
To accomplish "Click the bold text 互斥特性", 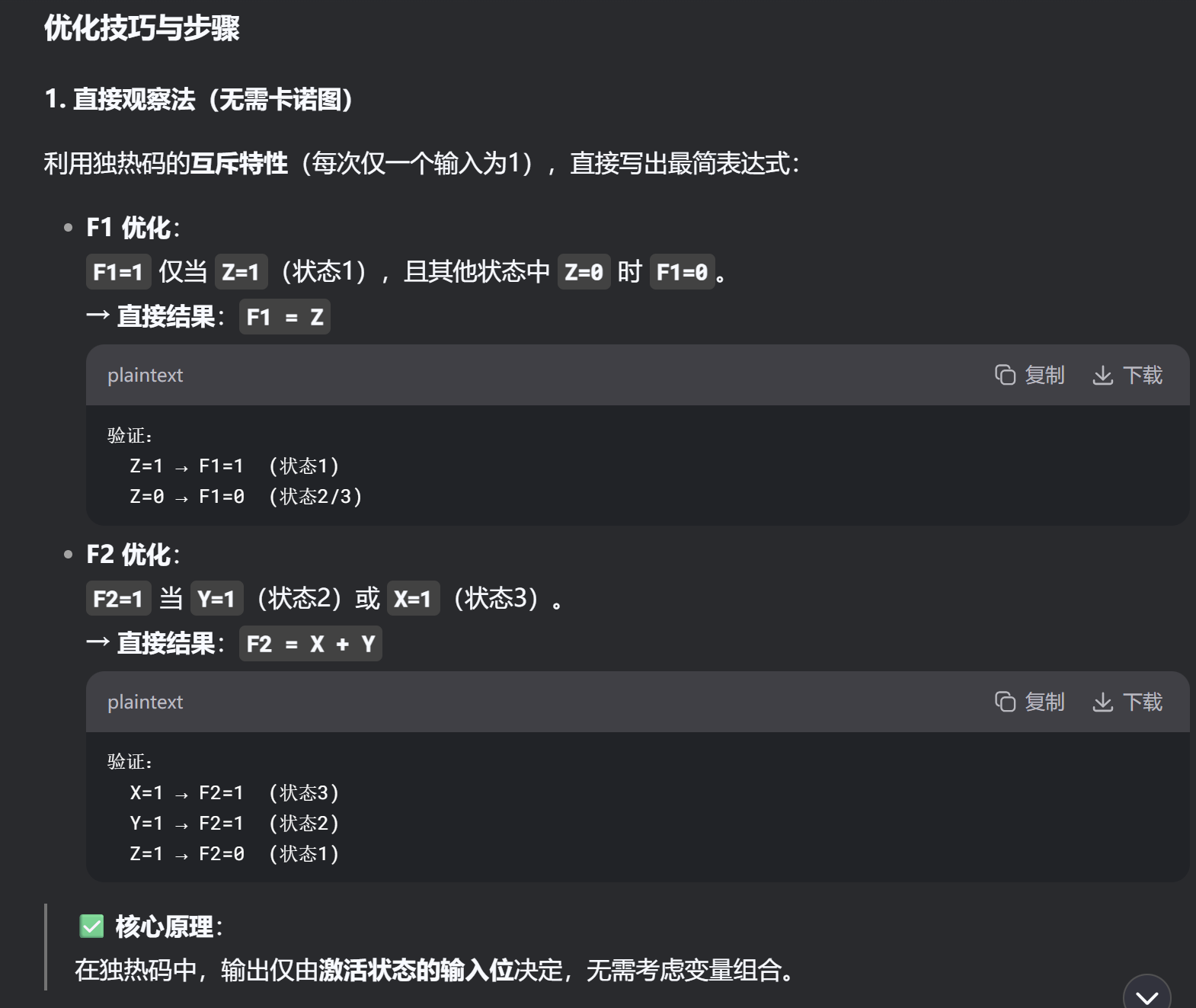I will tap(239, 163).
